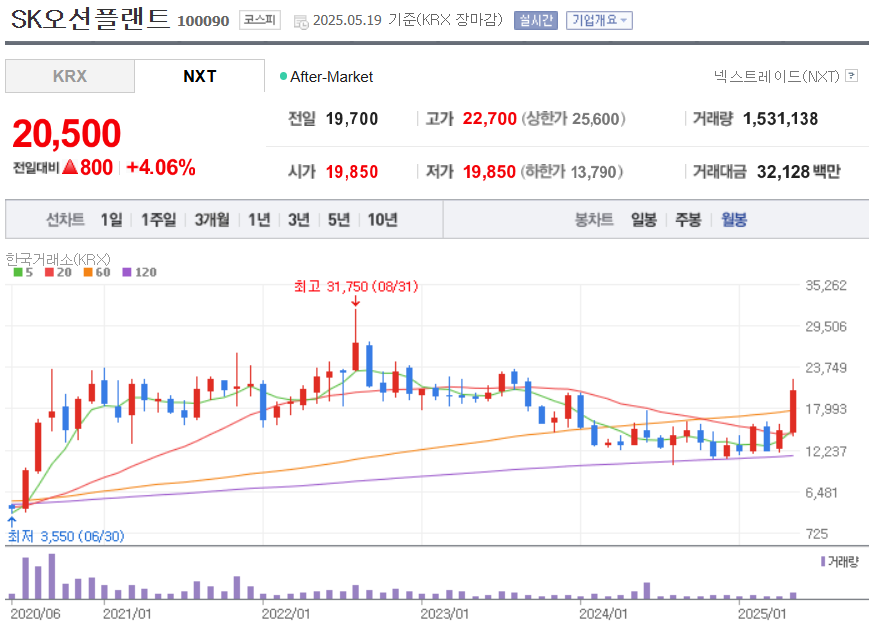Screen dimensions: 869x640
Task: Click the trading volume 1,531,138
Action: (x=780, y=119)
